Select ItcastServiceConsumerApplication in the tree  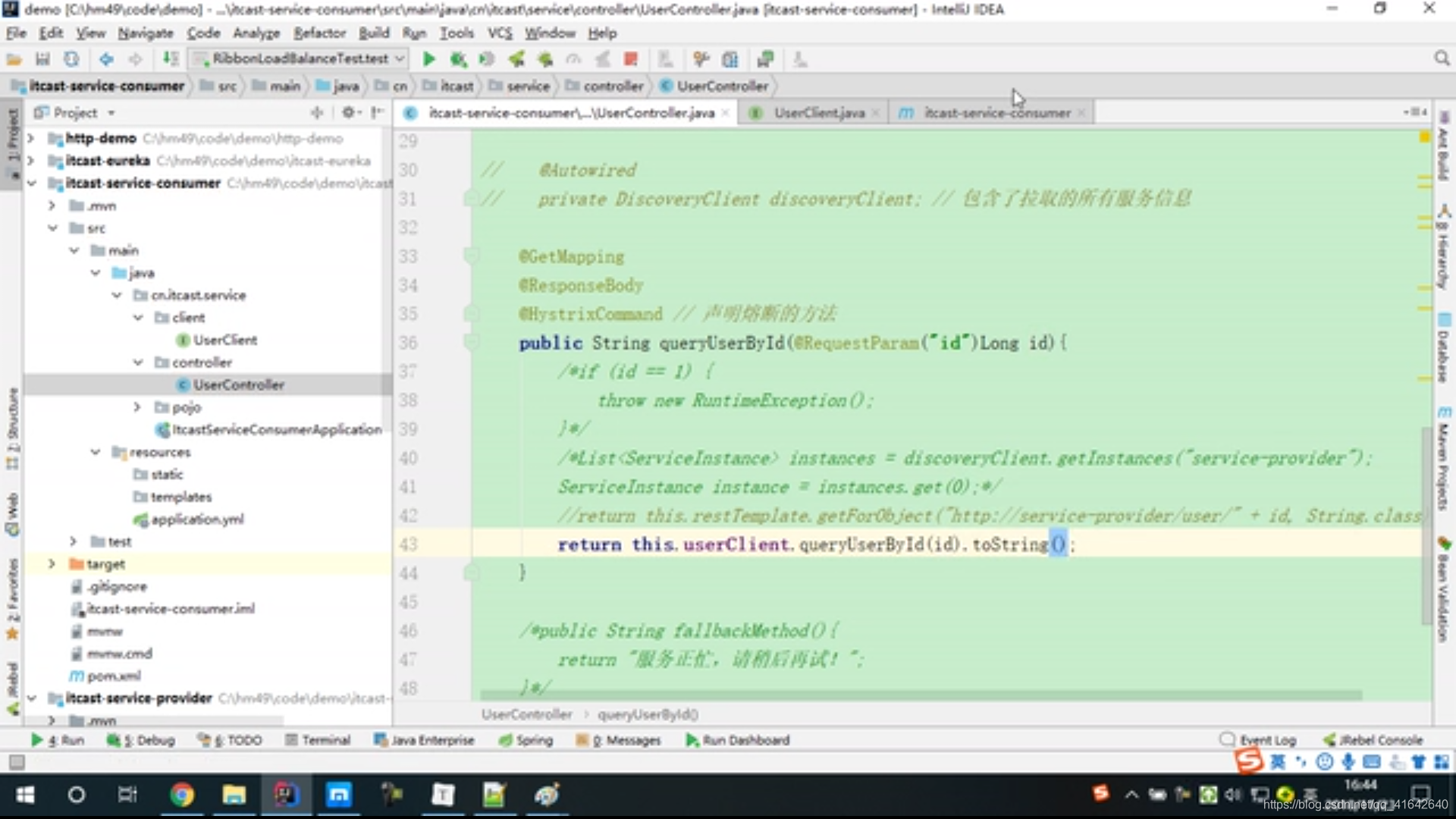click(276, 430)
